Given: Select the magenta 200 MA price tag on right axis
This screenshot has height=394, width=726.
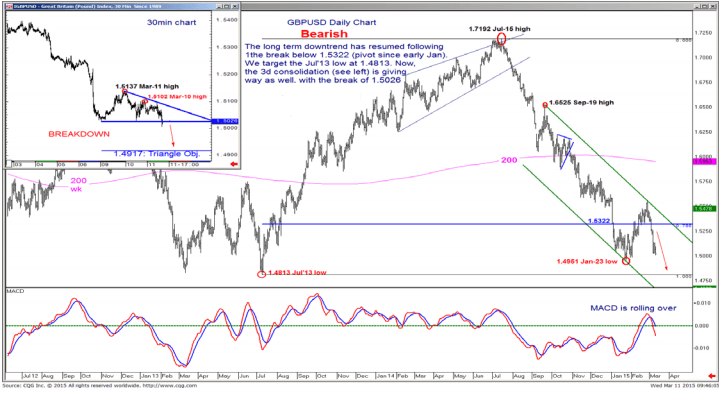Looking at the screenshot, I should point(704,161).
